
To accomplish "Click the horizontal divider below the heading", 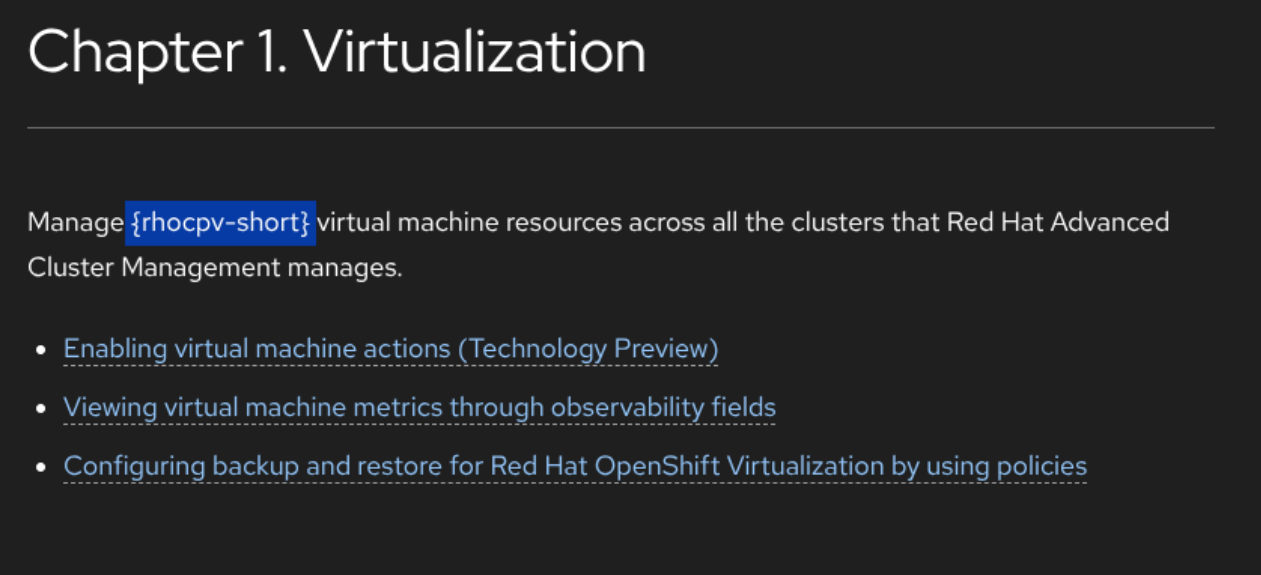I will pyautogui.click(x=620, y=128).
